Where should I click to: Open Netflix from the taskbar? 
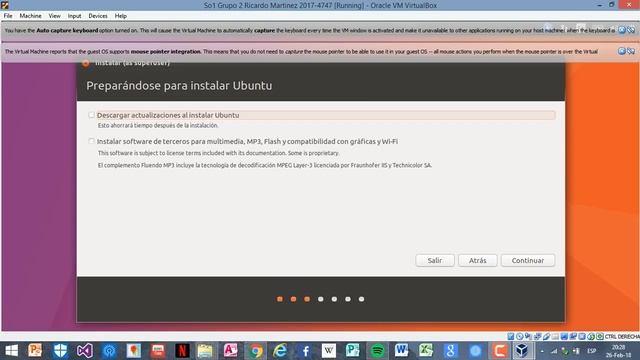tap(182, 351)
